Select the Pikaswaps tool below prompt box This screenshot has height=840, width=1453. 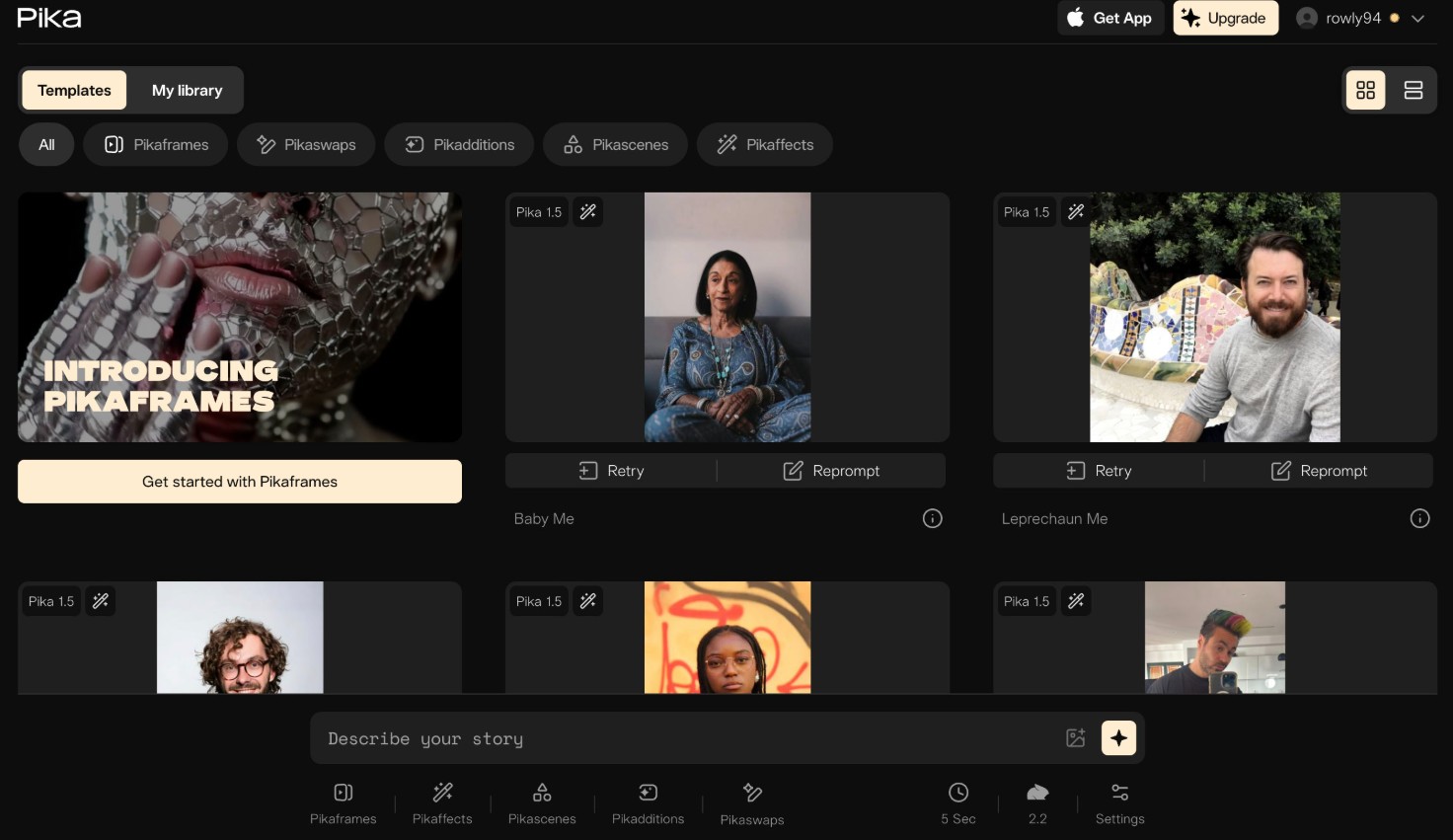click(752, 803)
